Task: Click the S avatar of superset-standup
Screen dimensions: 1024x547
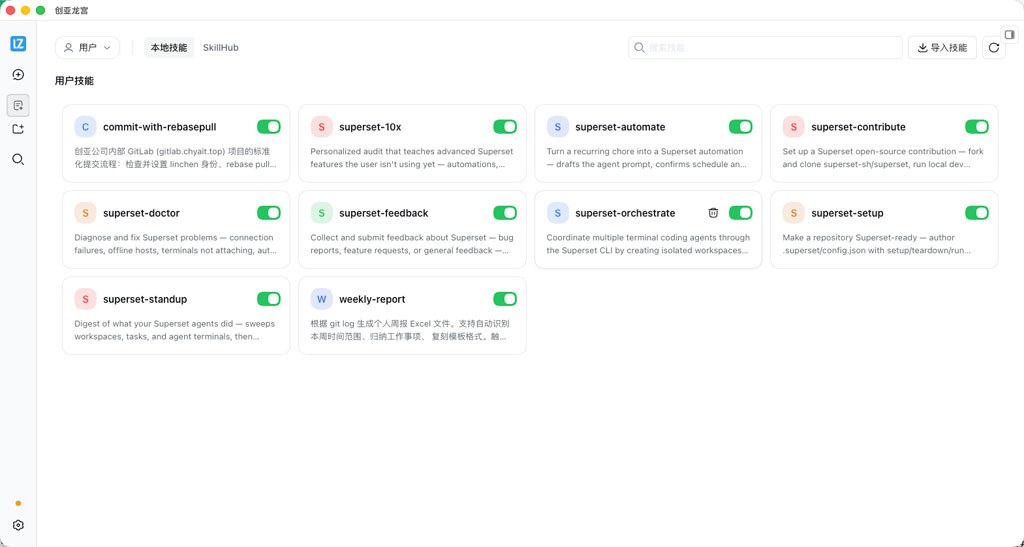Action: [x=86, y=299]
